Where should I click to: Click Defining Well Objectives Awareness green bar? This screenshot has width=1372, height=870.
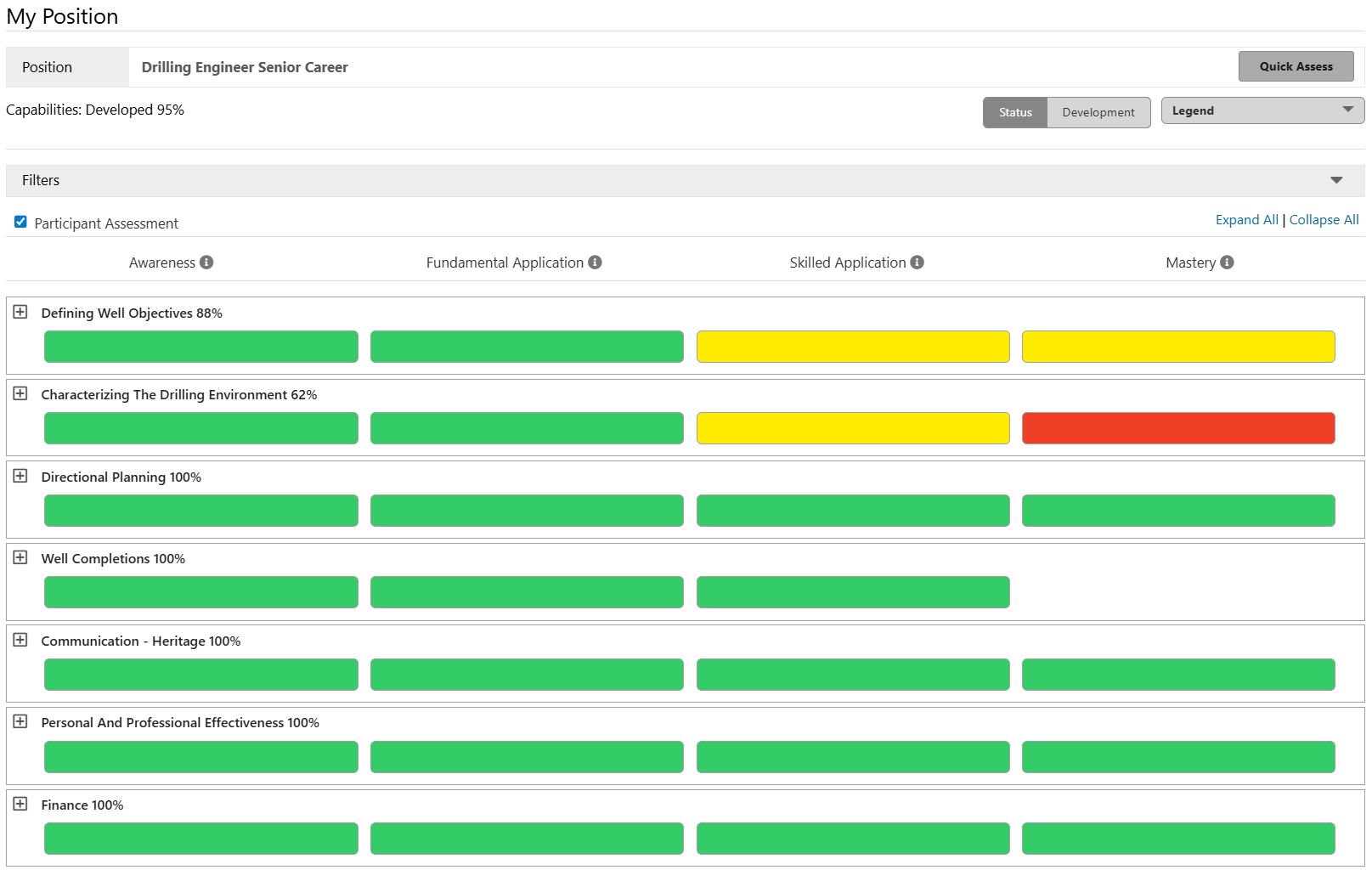click(x=201, y=347)
